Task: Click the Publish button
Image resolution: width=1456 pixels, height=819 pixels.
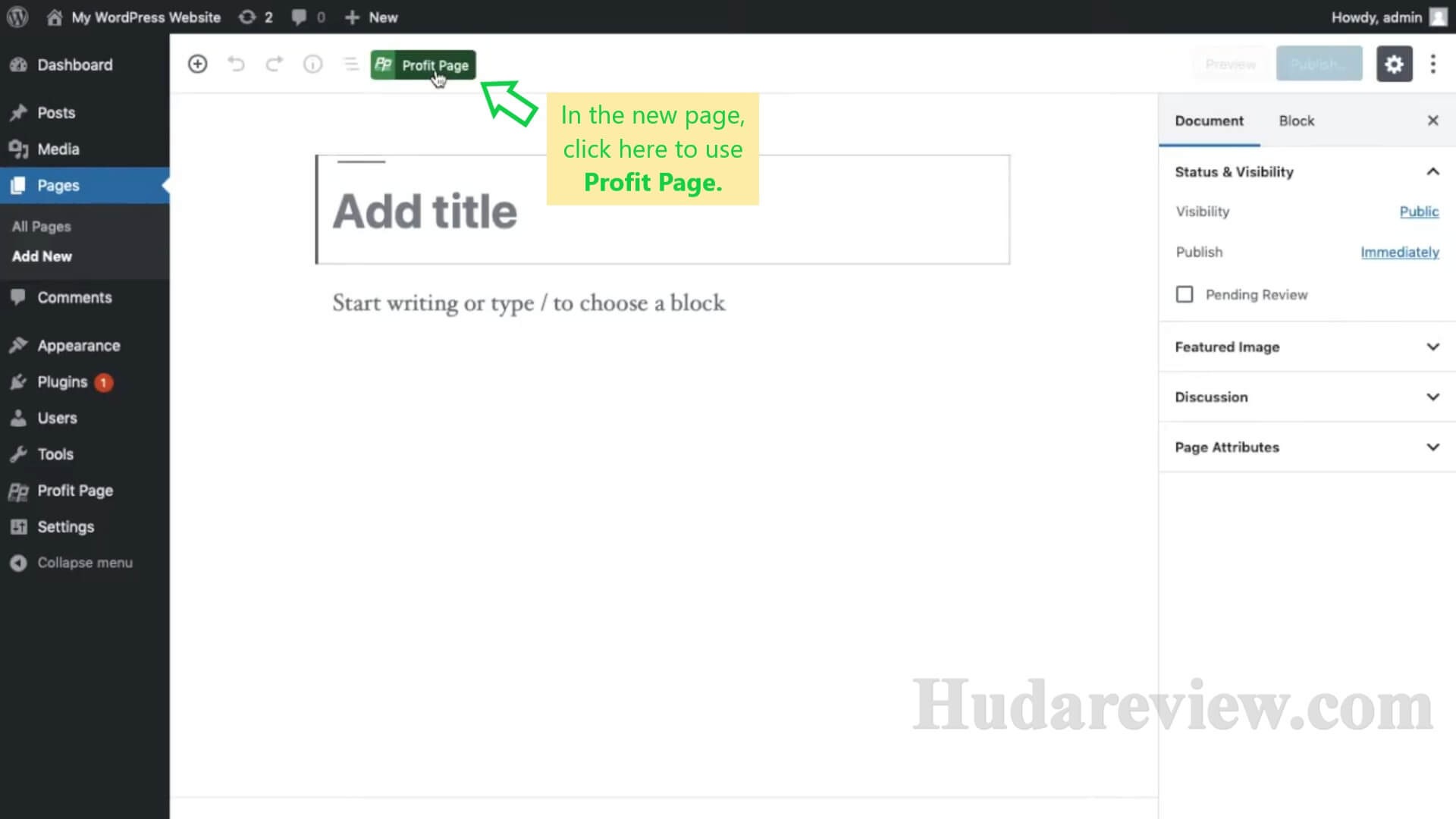Action: (1319, 64)
